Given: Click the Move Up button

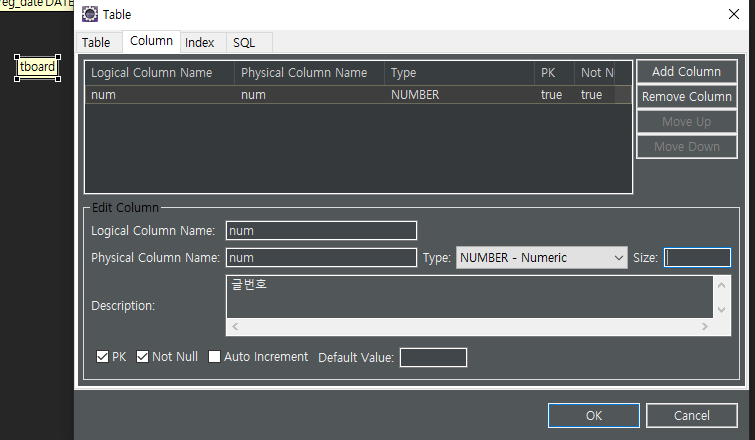Looking at the screenshot, I should click(686, 122).
